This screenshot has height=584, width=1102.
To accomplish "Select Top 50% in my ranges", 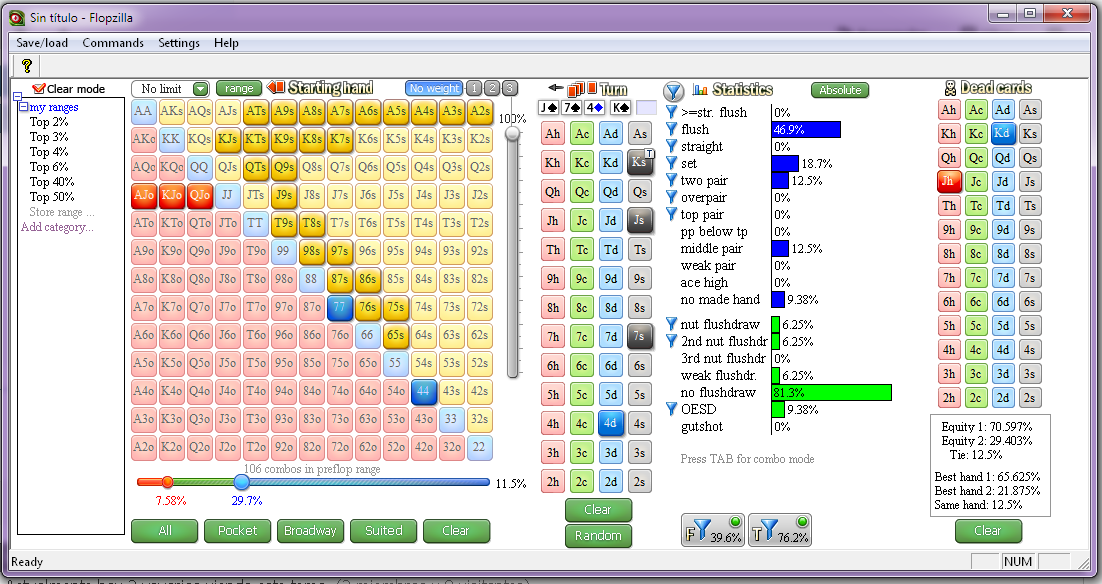I will (51, 197).
